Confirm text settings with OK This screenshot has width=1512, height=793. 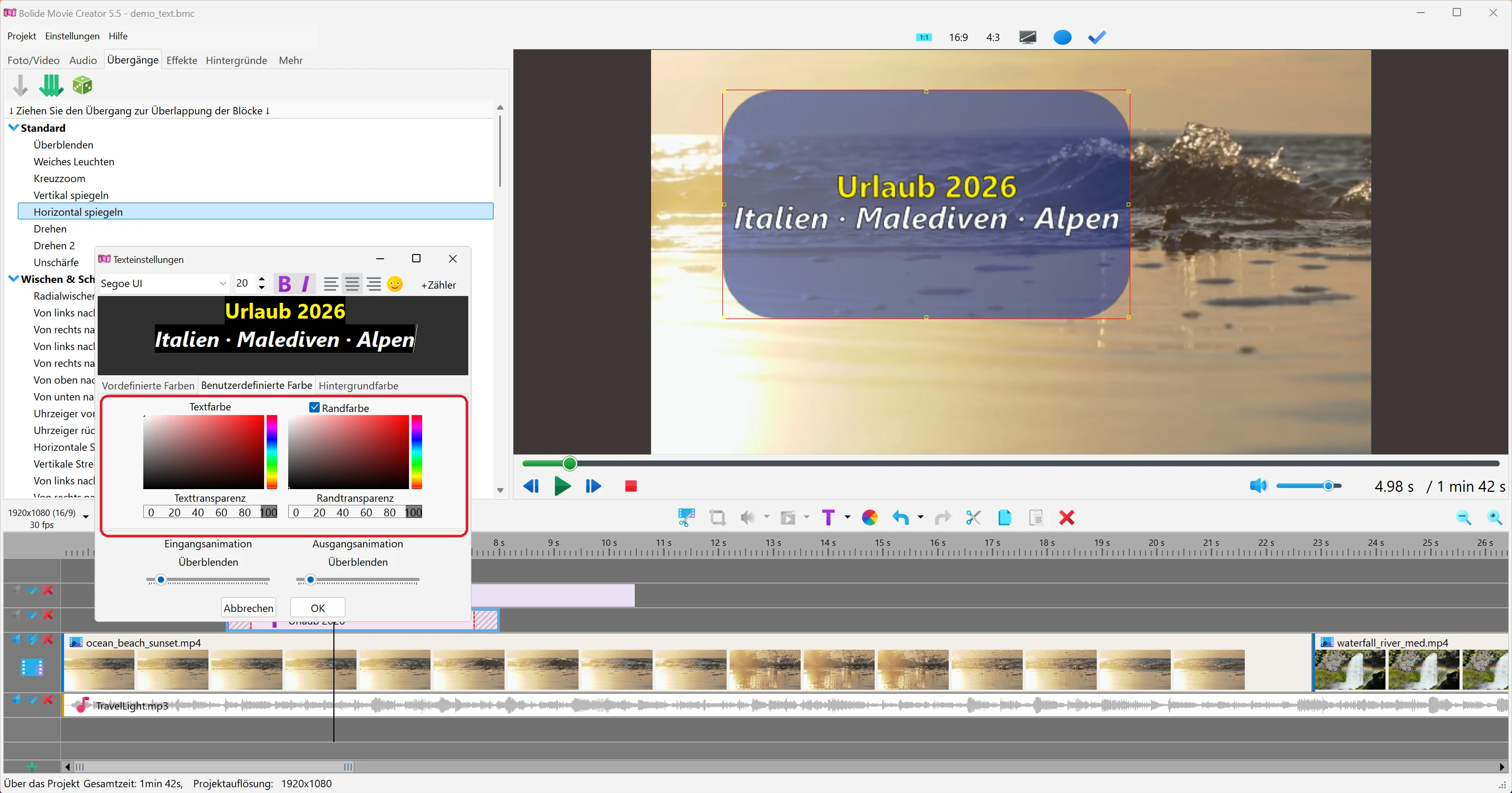coord(318,608)
